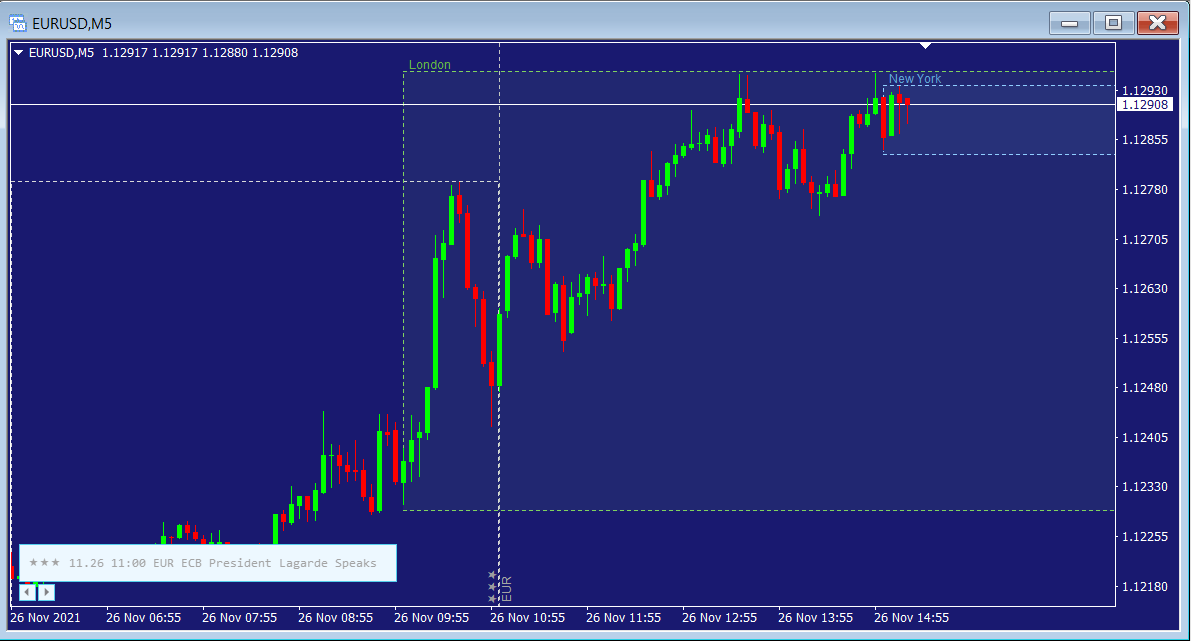Viewport: 1191px width, 641px height.
Task: Maximize the EURUSD,M5 chart window
Action: 1113,22
